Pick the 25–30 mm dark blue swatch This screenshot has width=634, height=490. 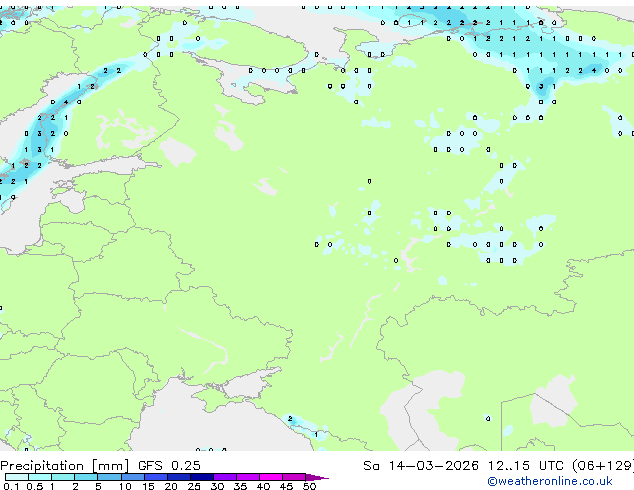pos(202,477)
